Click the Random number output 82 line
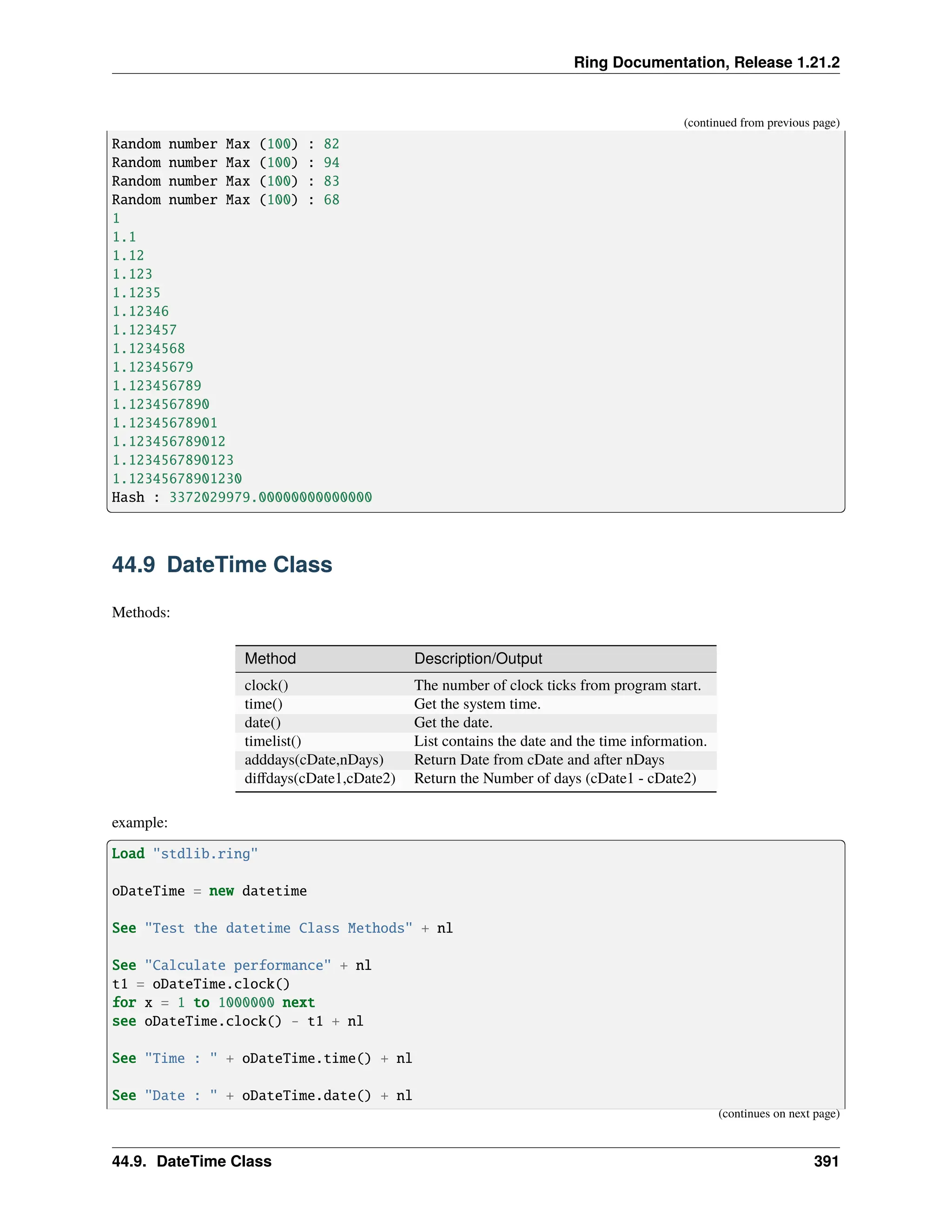952x1232 pixels. [x=225, y=144]
